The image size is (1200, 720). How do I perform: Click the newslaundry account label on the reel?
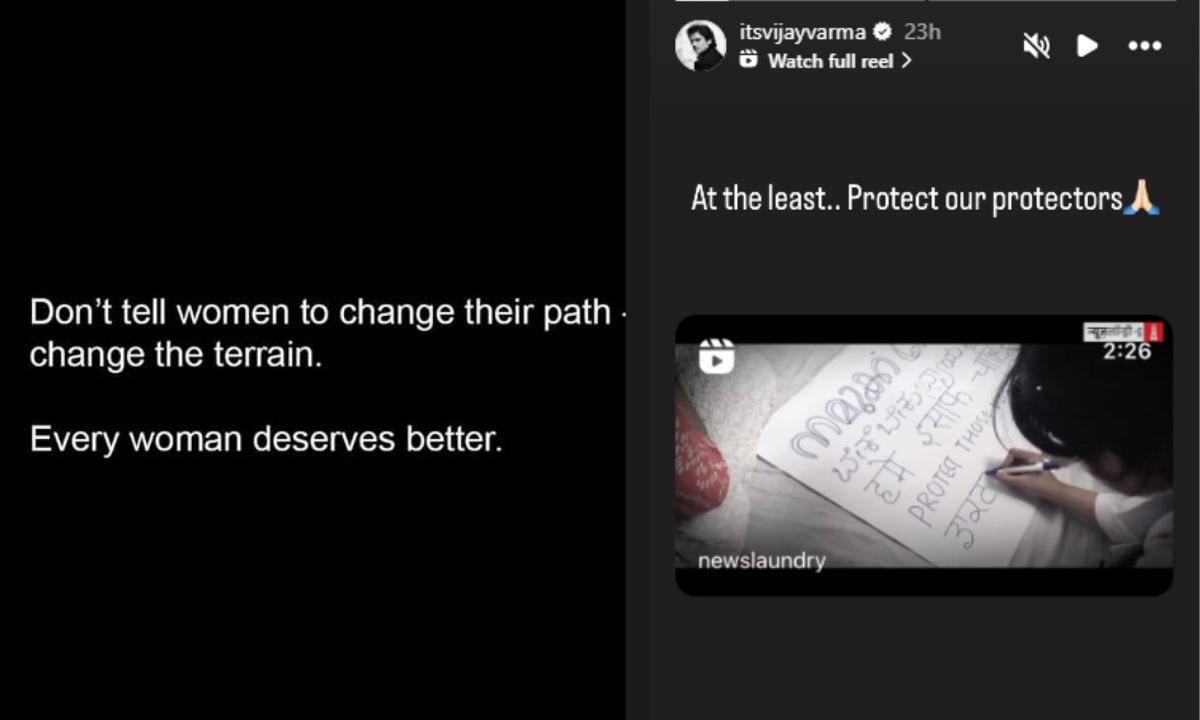[762, 561]
